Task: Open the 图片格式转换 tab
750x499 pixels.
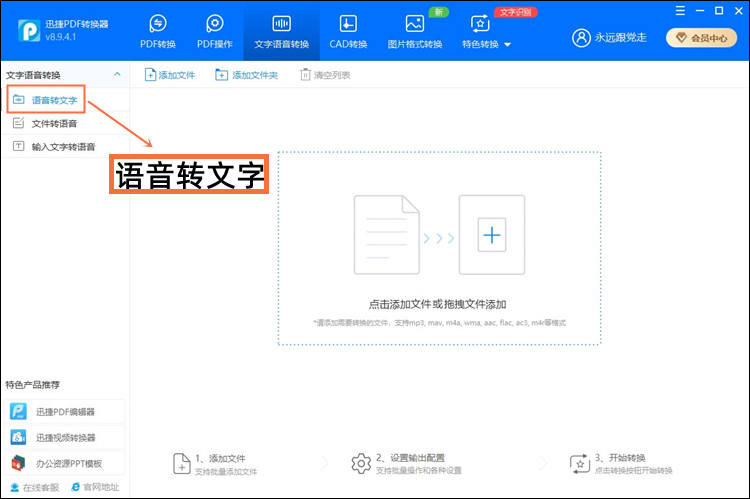Action: point(415,32)
